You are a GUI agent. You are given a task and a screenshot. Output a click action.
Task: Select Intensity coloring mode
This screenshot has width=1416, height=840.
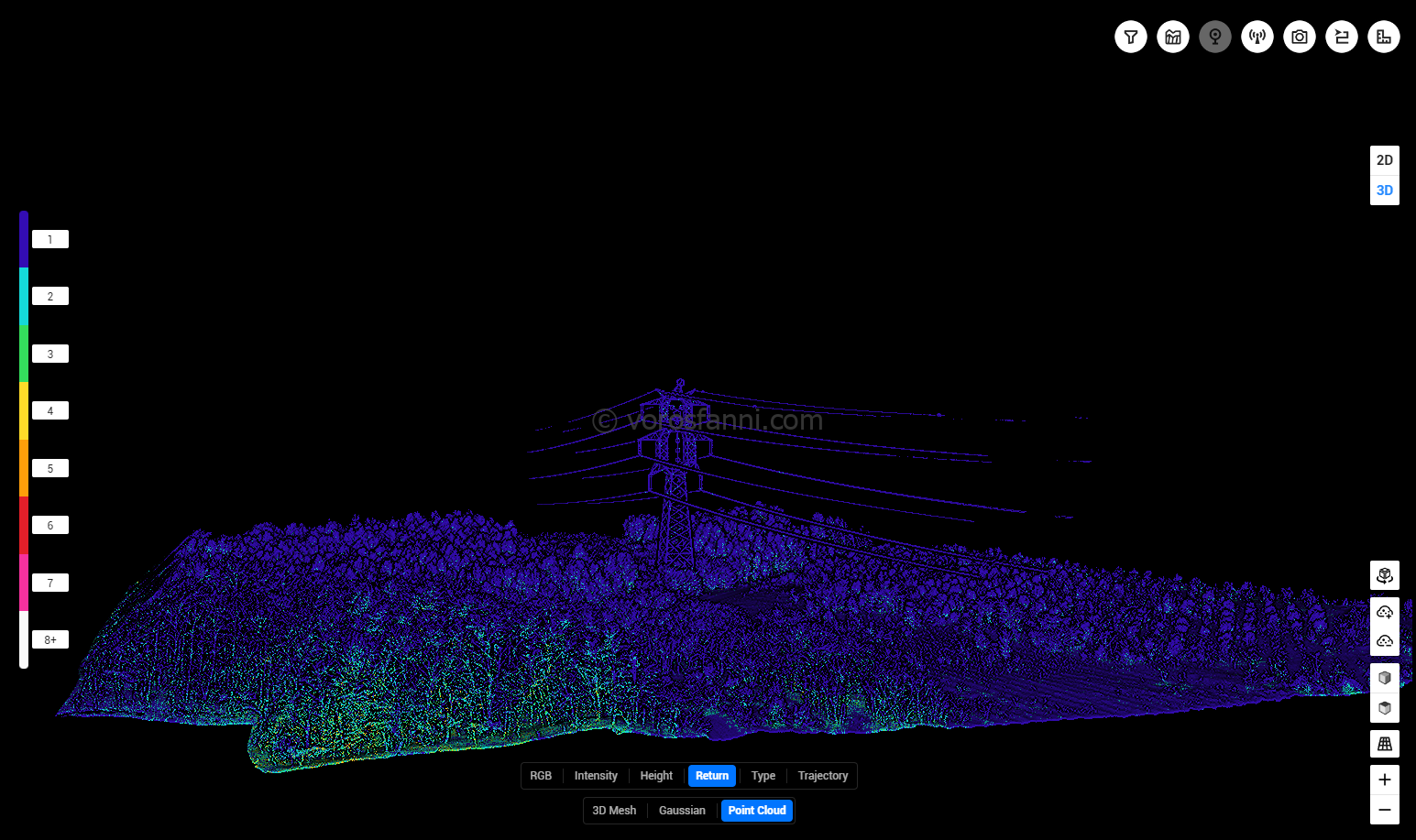click(596, 776)
